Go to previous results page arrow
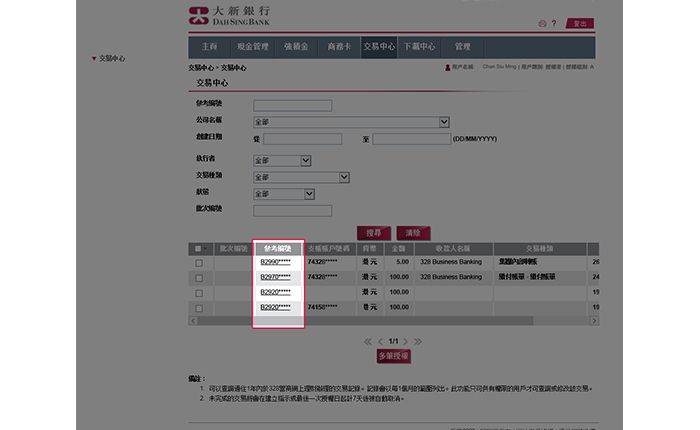 [380, 342]
